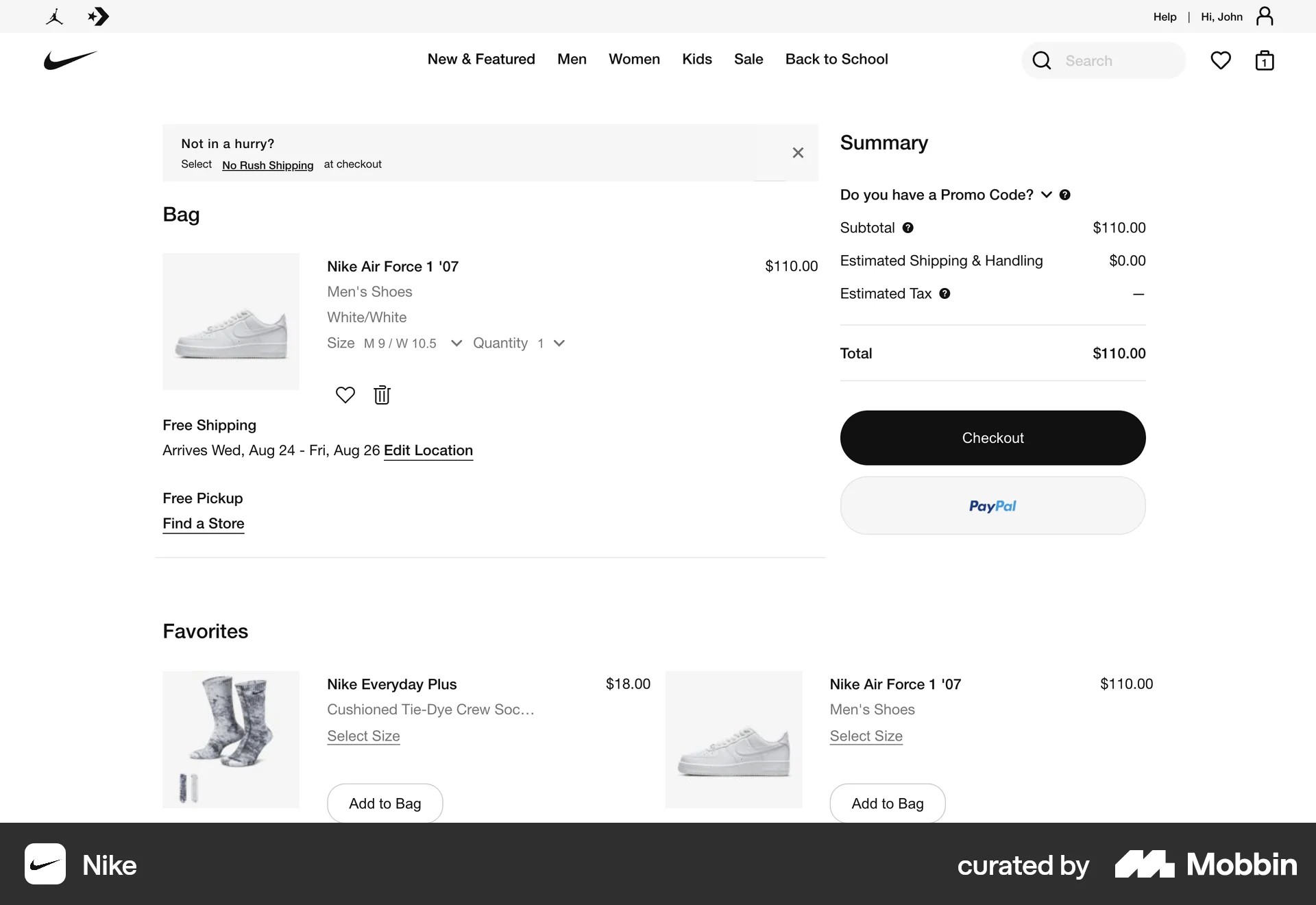The image size is (1316, 905).
Task: Open the Nike homepage via the swoosh logo
Action: click(x=69, y=60)
